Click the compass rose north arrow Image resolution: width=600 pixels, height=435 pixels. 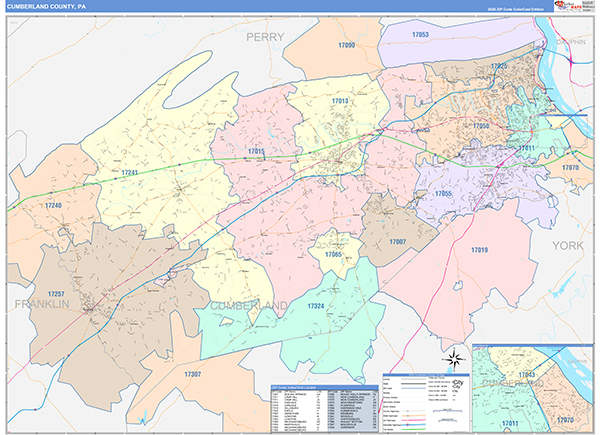click(452, 358)
